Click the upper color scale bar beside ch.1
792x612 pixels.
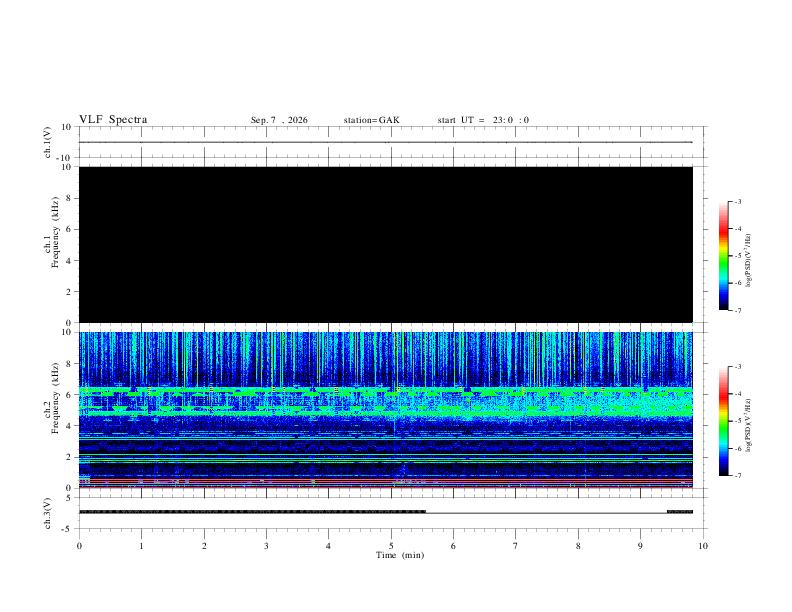coord(723,256)
